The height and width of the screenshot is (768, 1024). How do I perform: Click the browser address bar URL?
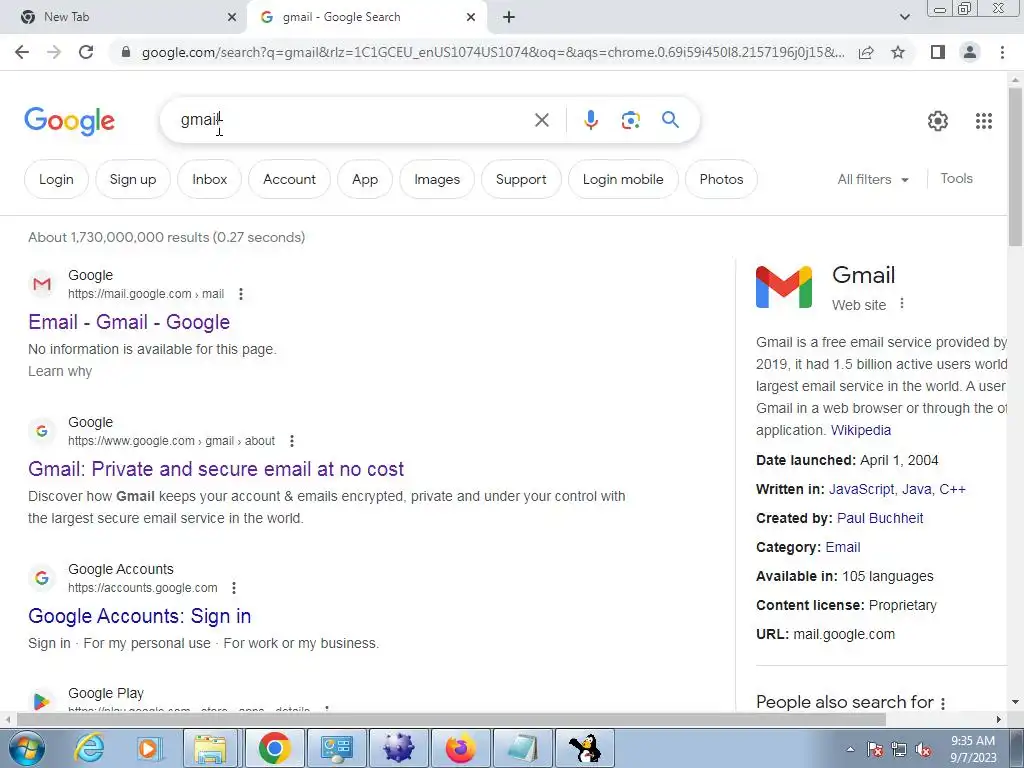pos(493,52)
